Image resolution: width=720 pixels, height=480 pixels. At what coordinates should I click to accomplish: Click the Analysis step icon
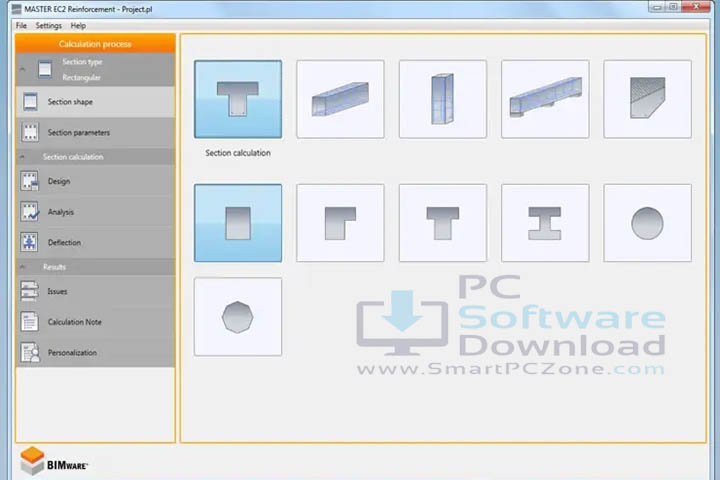click(30, 212)
